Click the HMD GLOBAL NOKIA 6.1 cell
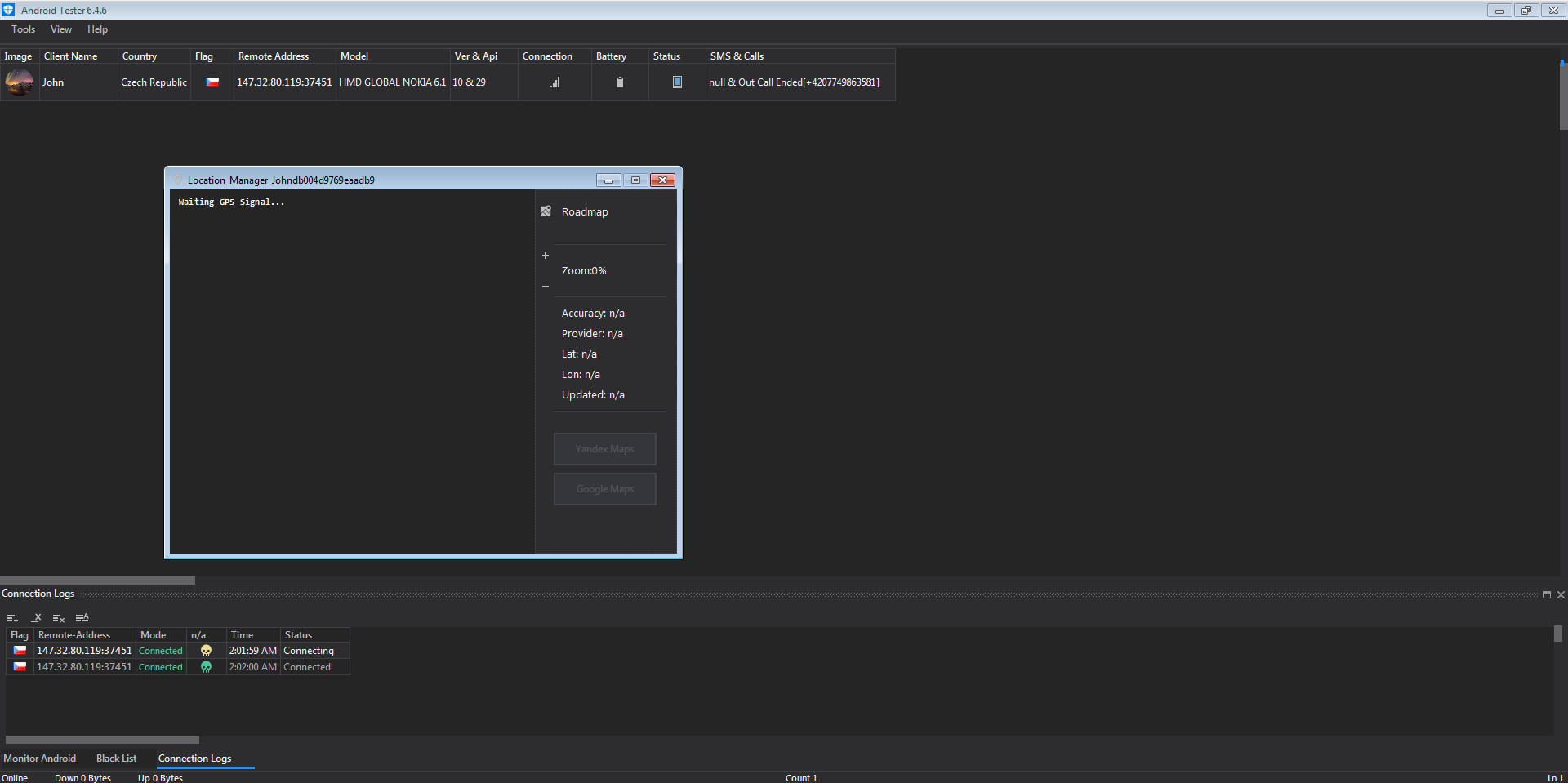Viewport: 1568px width, 783px height. [x=393, y=82]
